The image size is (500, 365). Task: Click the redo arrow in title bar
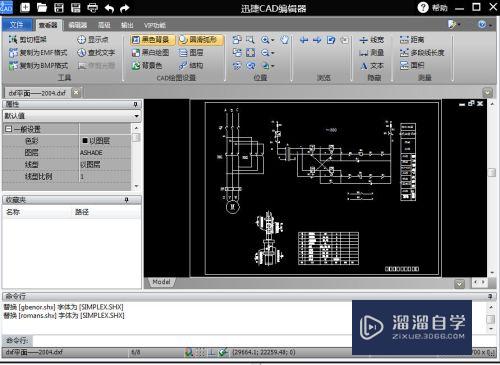(x=125, y=8)
